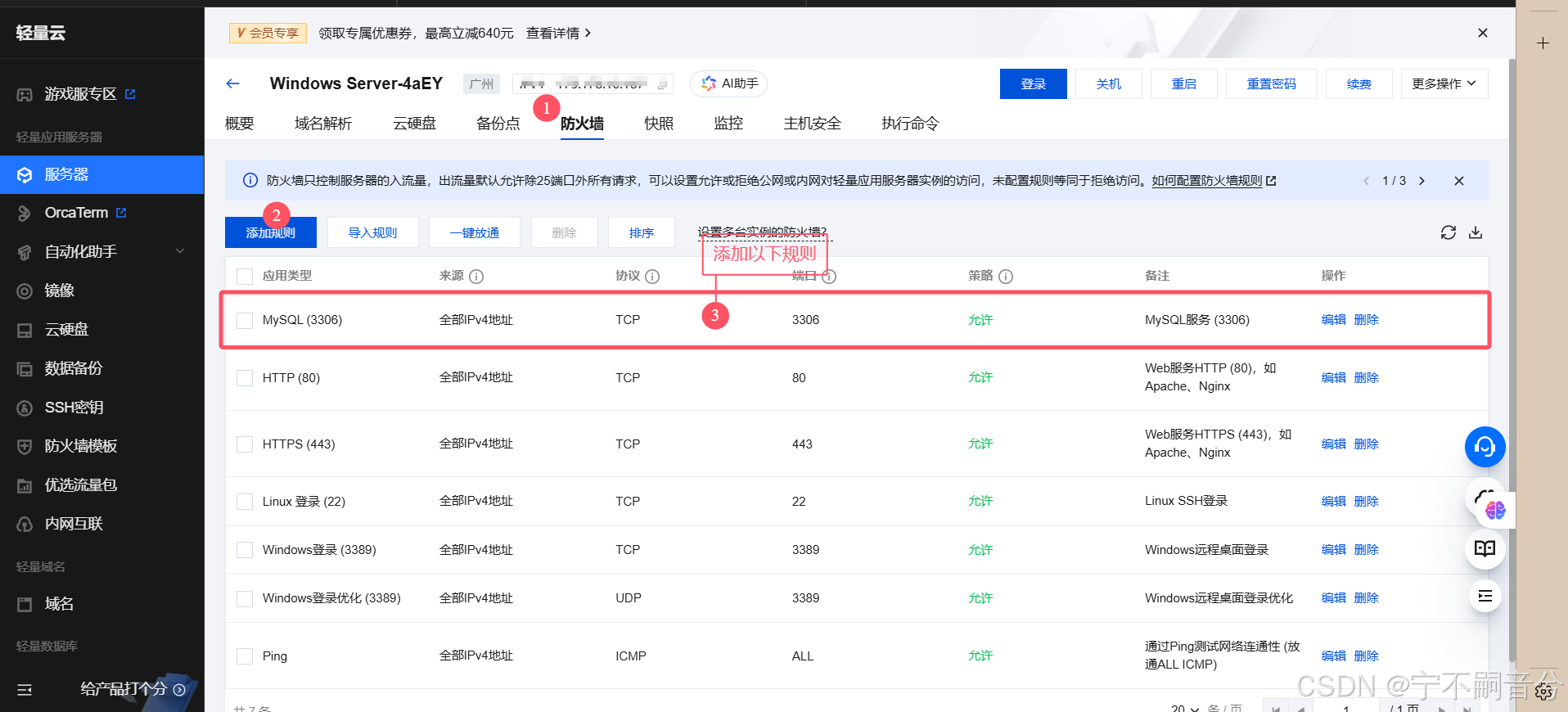Image resolution: width=1568 pixels, height=712 pixels.
Task: Check the Windows登录 (3389) TCP rule checkbox
Action: coord(245,550)
